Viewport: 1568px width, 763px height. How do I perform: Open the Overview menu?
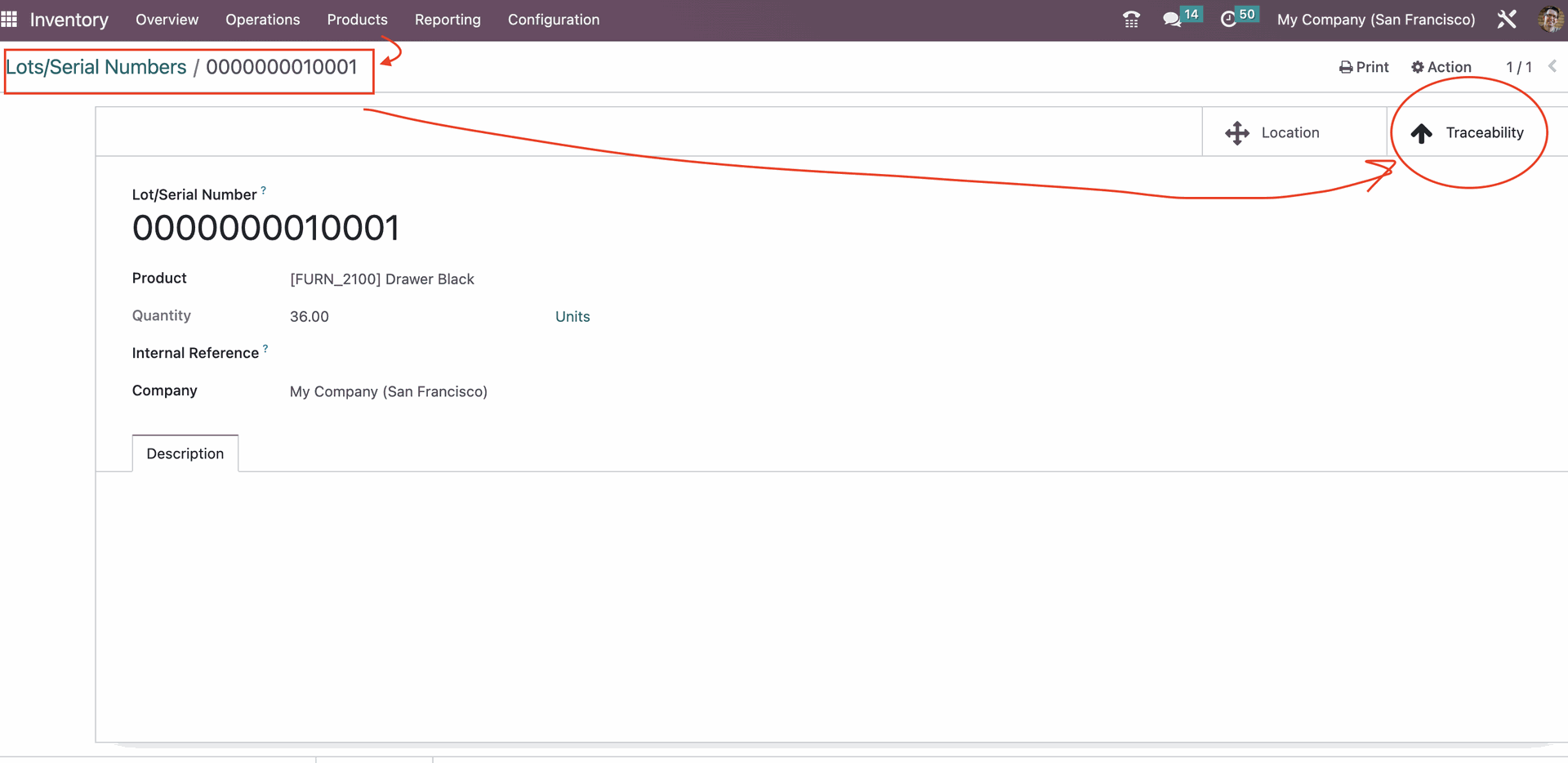(167, 20)
